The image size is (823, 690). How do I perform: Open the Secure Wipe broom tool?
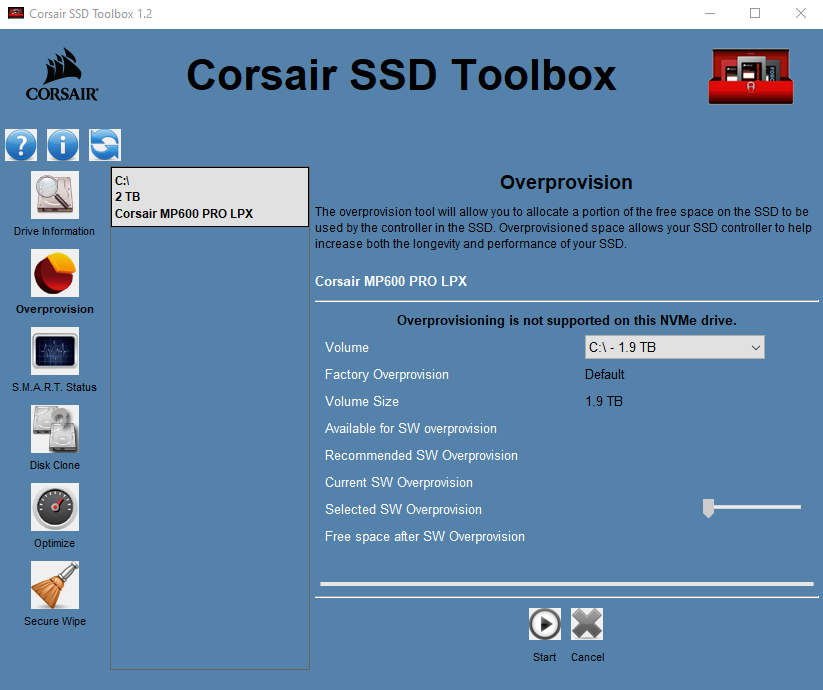[55, 585]
